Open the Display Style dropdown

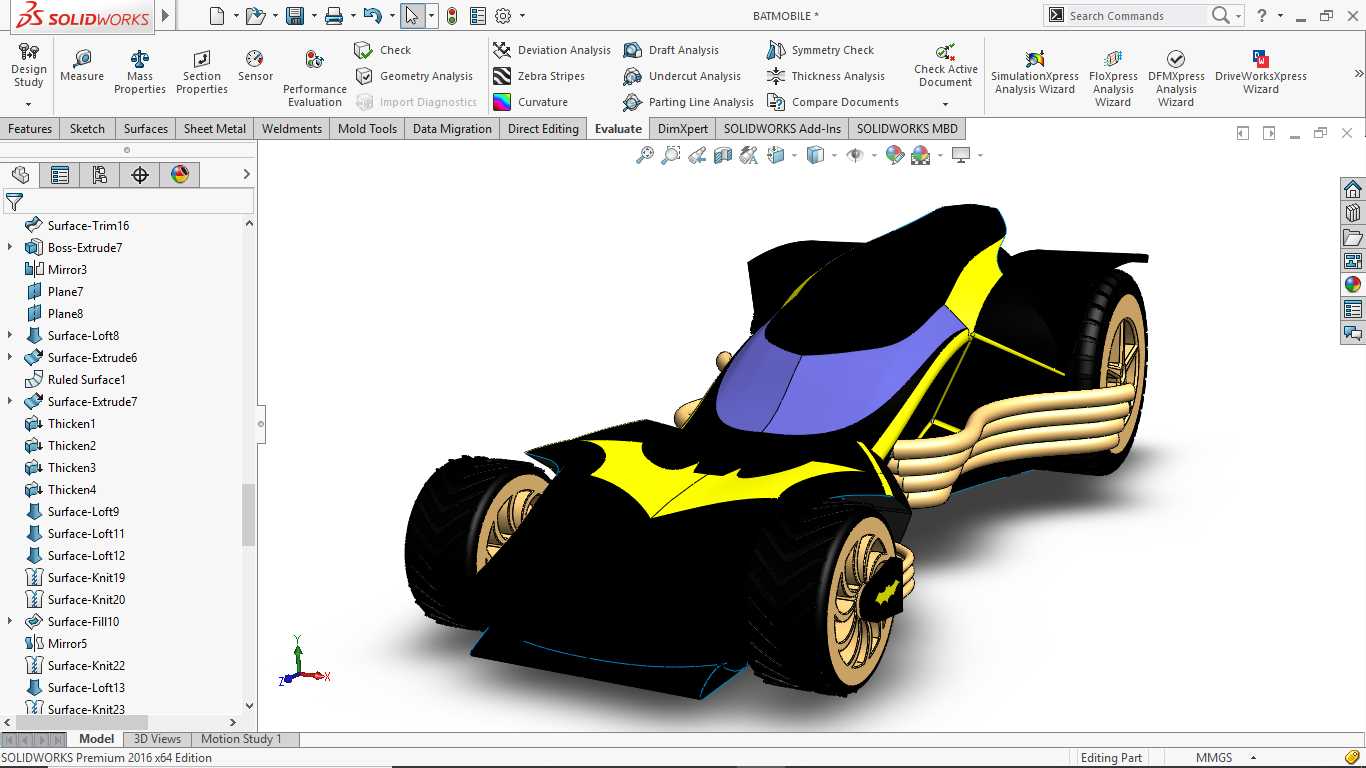coord(834,155)
